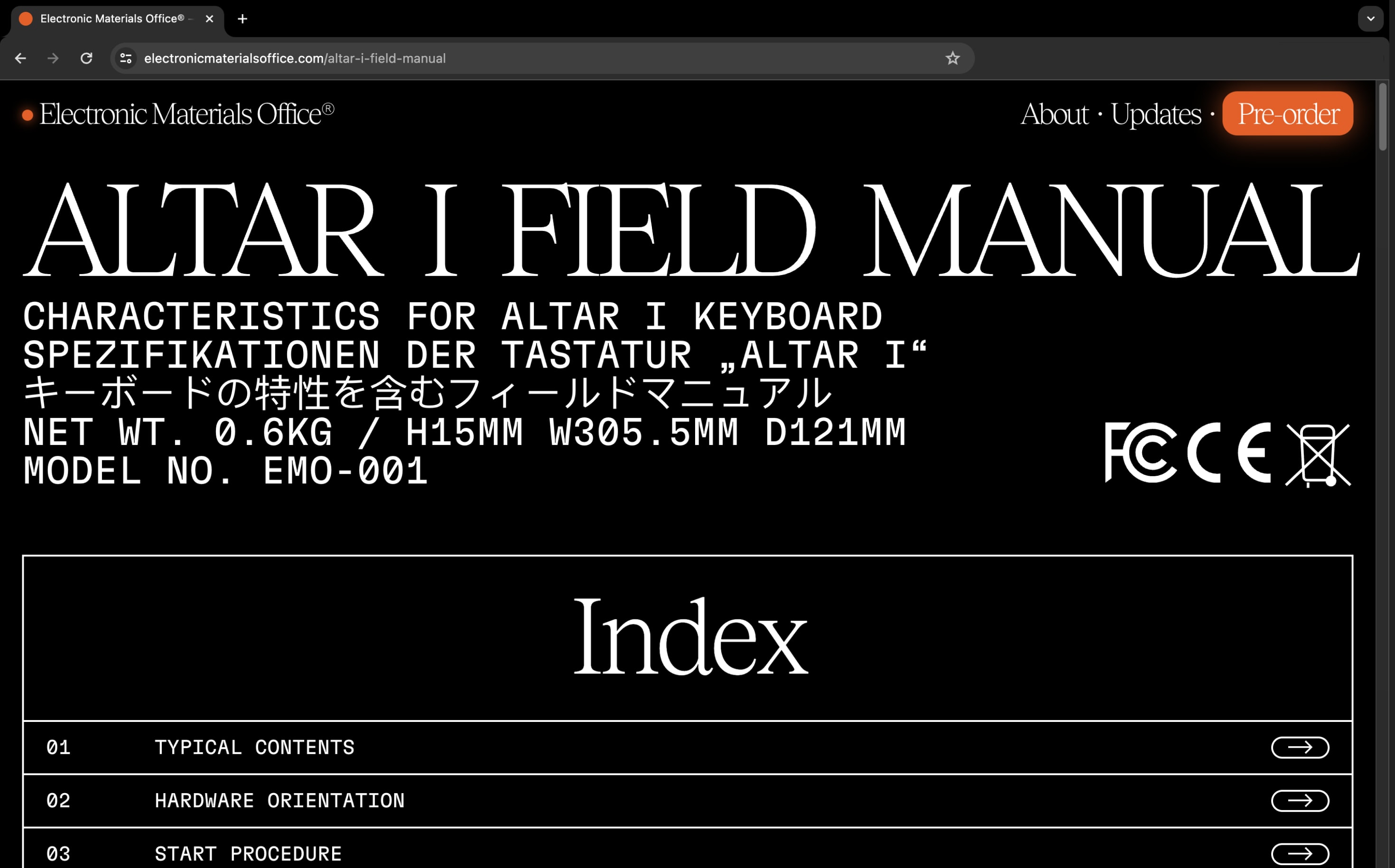Open a new browser tab

[242, 19]
